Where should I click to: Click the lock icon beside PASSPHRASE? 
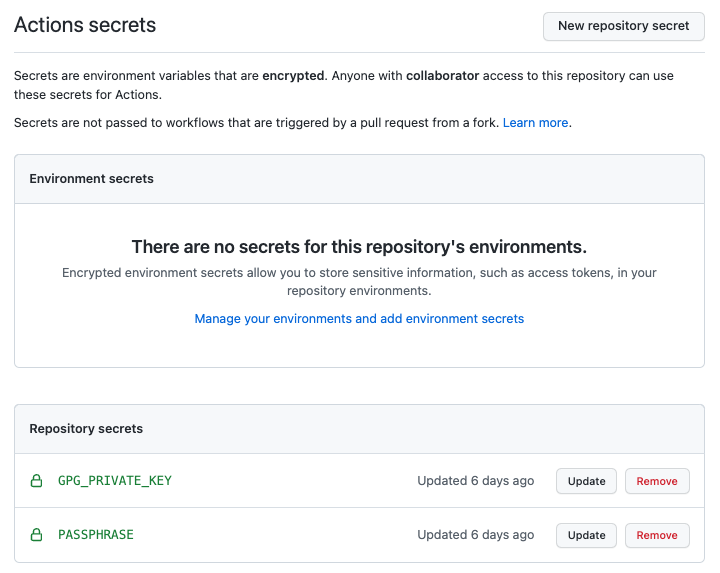pos(37,535)
